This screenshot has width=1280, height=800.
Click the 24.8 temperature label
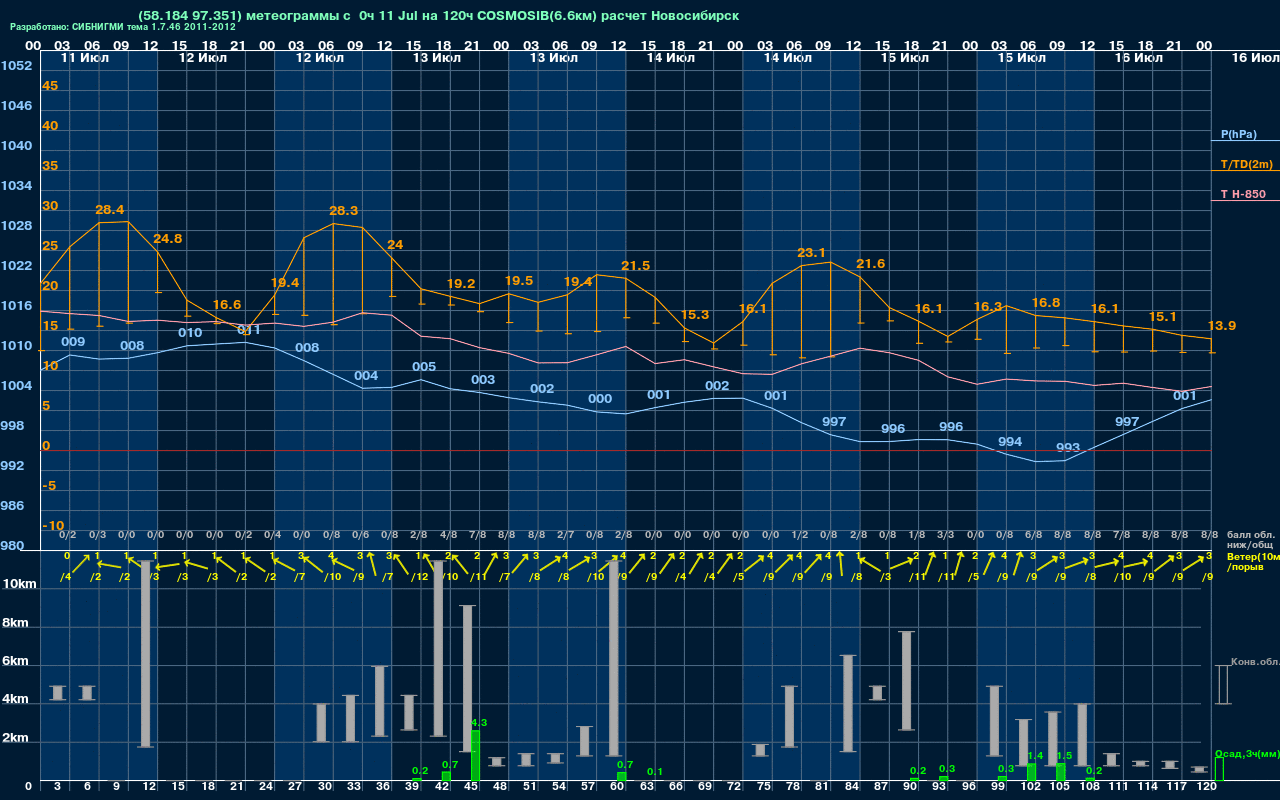point(168,239)
